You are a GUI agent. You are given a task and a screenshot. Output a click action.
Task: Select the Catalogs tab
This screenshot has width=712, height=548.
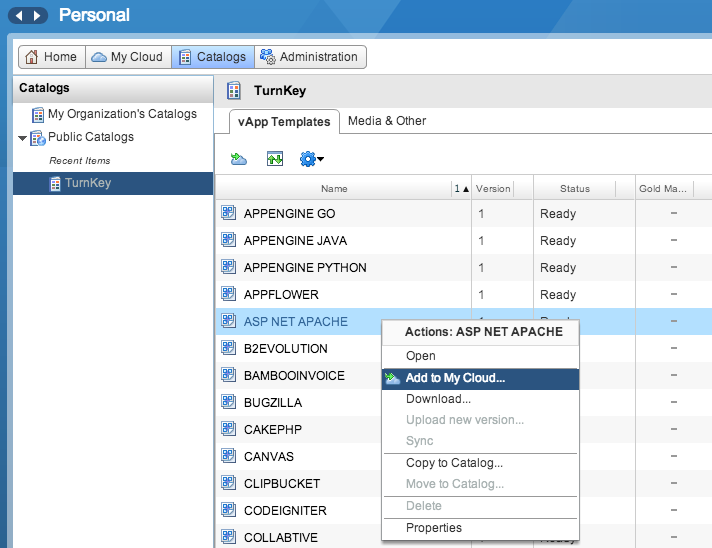[x=213, y=57]
